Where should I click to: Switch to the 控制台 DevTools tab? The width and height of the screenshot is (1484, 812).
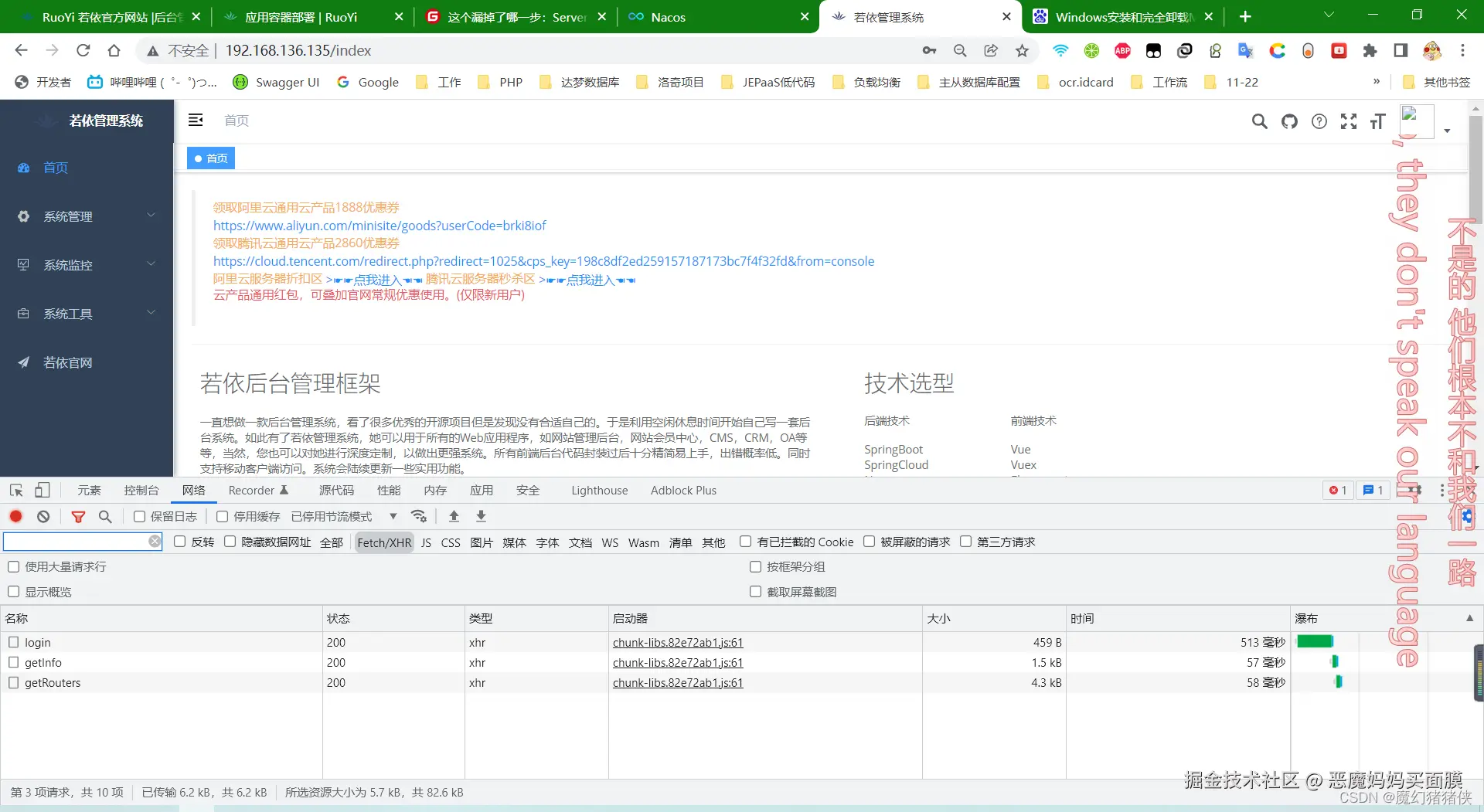(141, 490)
